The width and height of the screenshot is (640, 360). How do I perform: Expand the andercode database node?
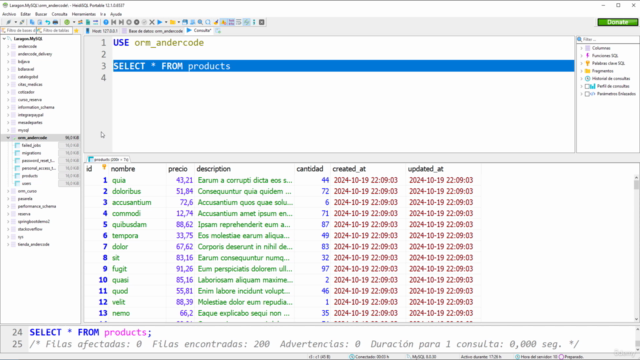point(8,47)
